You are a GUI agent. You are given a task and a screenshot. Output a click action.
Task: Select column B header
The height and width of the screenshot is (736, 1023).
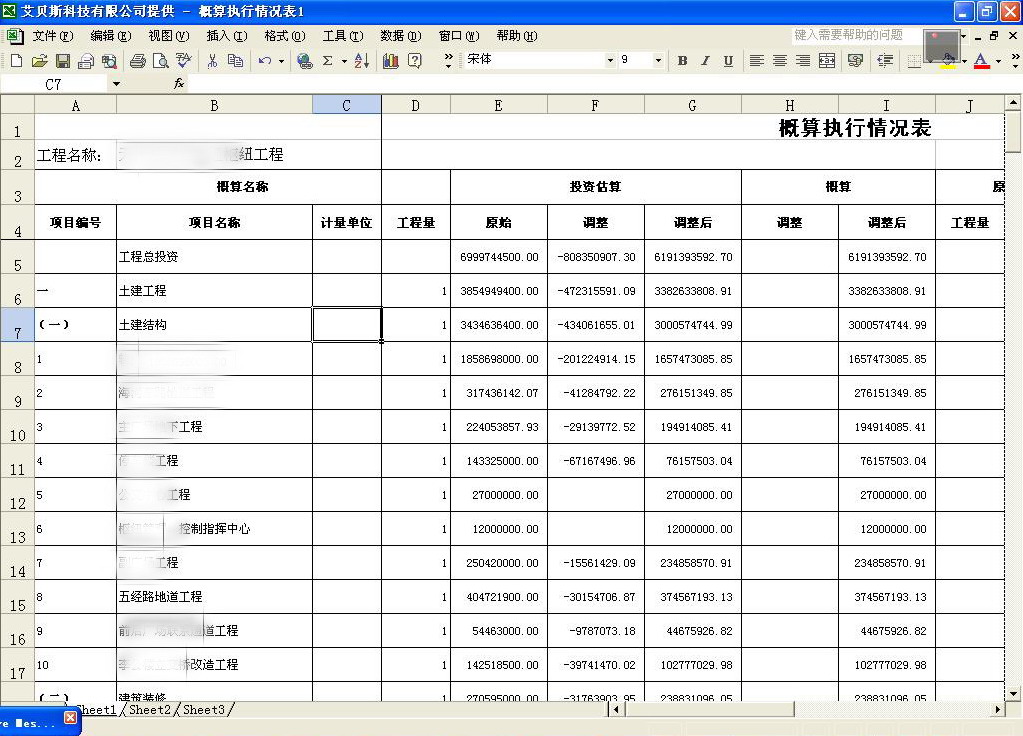tap(214, 105)
